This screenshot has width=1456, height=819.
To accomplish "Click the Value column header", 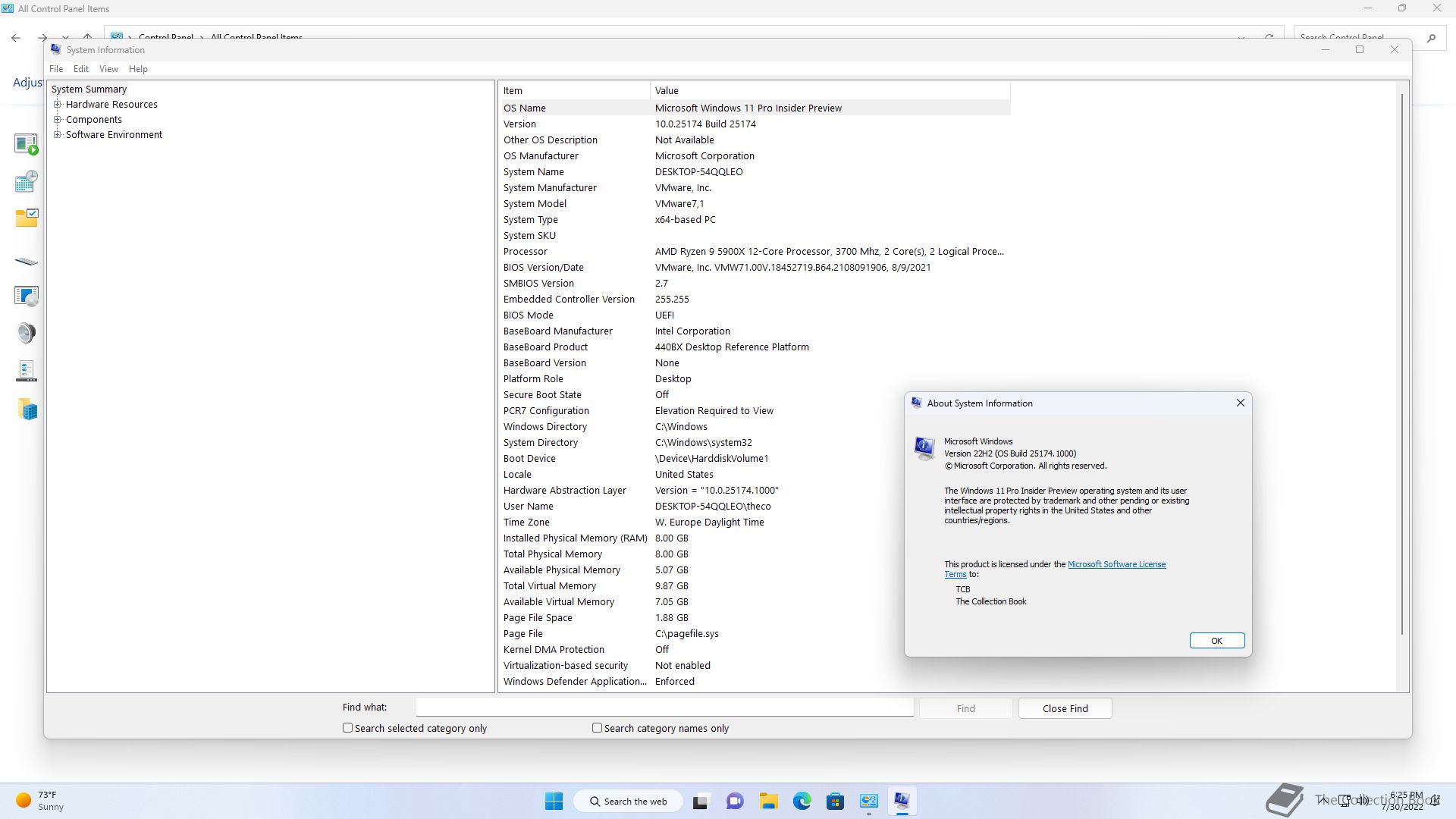I will [830, 90].
